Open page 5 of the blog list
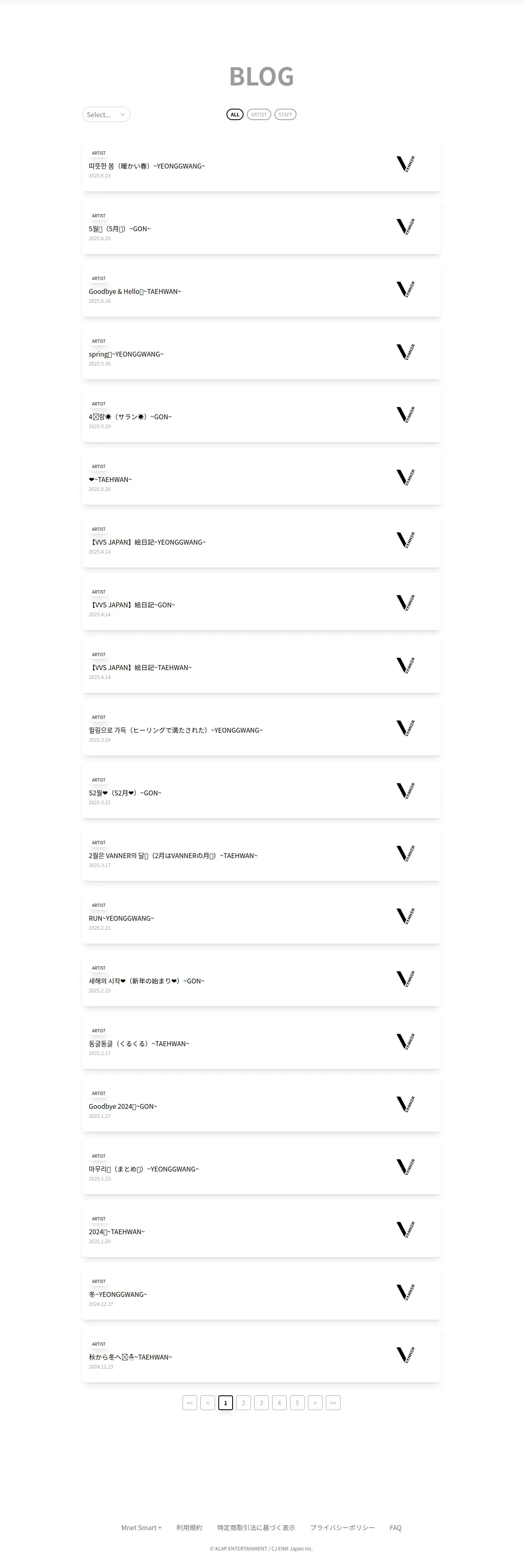Screen dimensions: 523x1568 (297, 1402)
